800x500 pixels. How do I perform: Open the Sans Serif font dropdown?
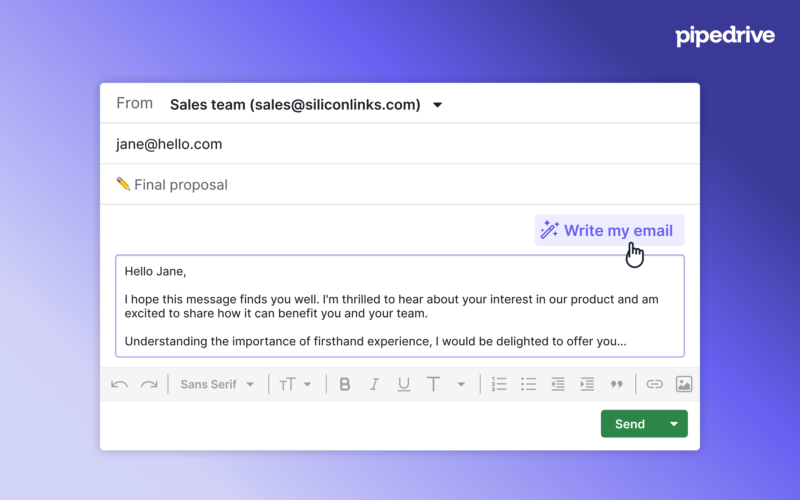point(217,384)
